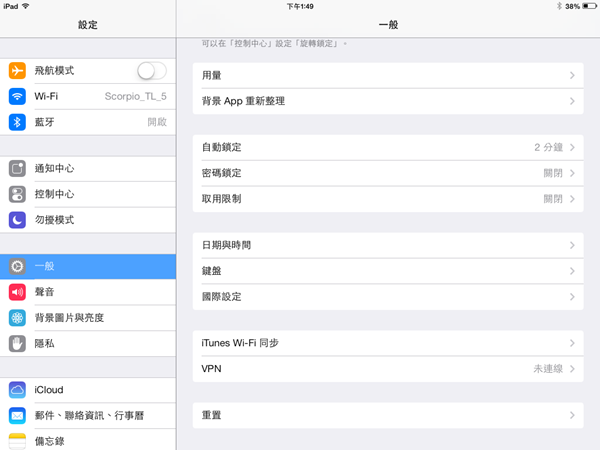600x450 pixels.
Task: Toggle the Airplane mode switch
Action: click(x=152, y=71)
